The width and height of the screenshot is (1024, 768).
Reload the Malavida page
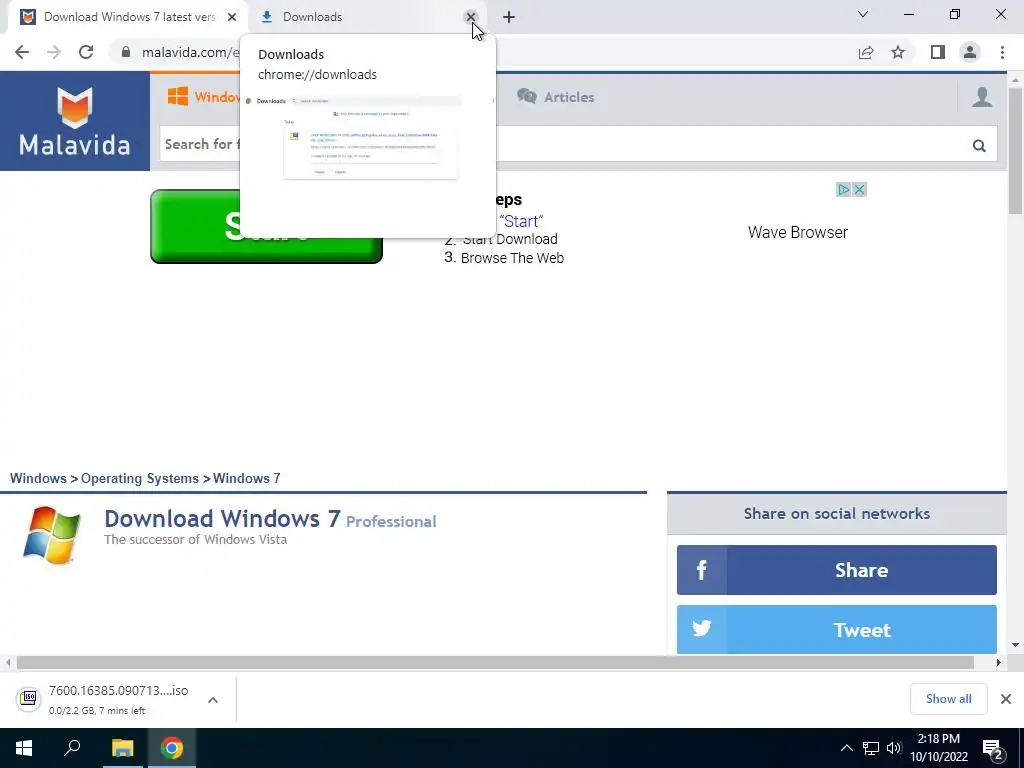tap(86, 52)
